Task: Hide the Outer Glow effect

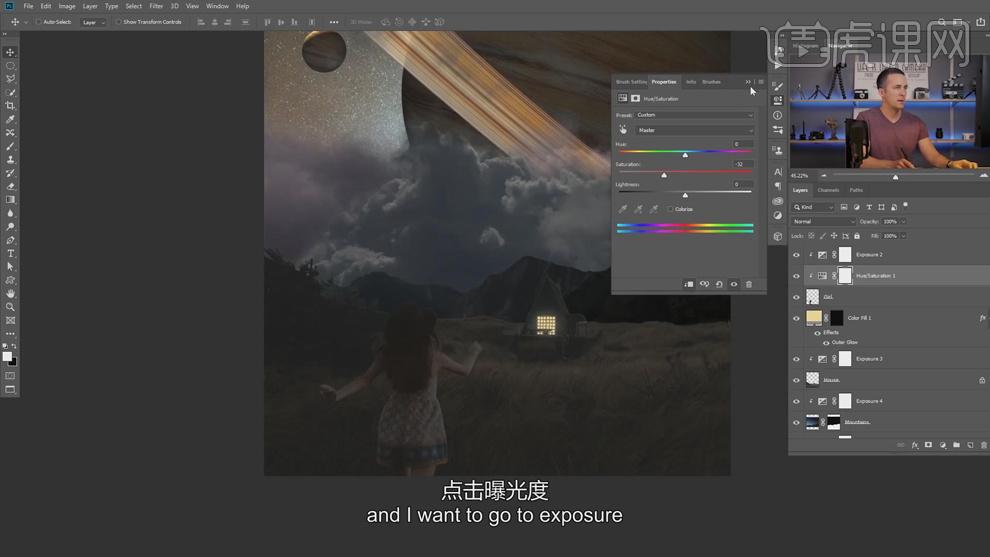Action: pos(826,343)
